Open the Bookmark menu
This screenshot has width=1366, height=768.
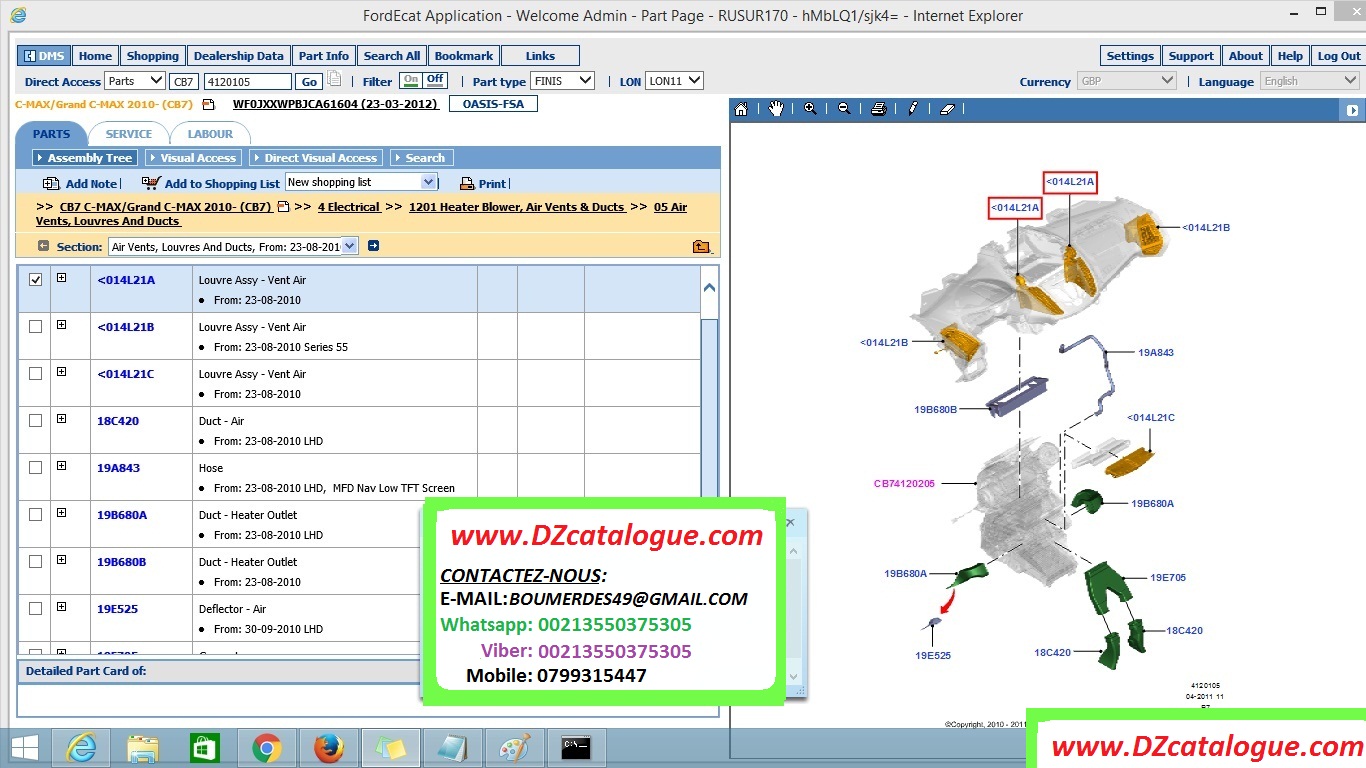pyautogui.click(x=464, y=56)
